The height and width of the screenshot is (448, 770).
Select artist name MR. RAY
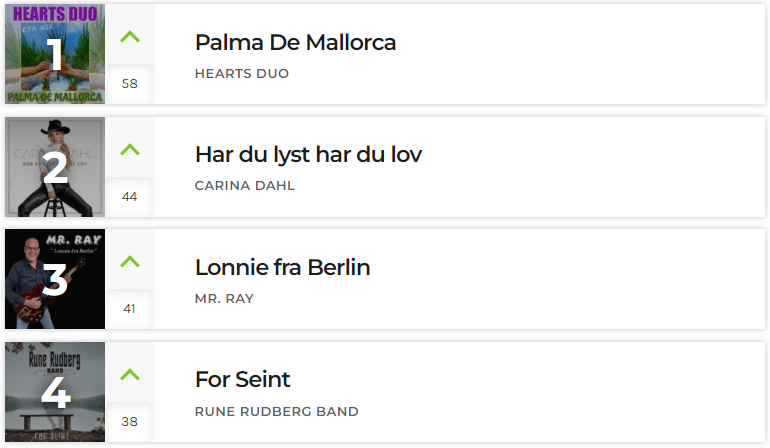[224, 299]
